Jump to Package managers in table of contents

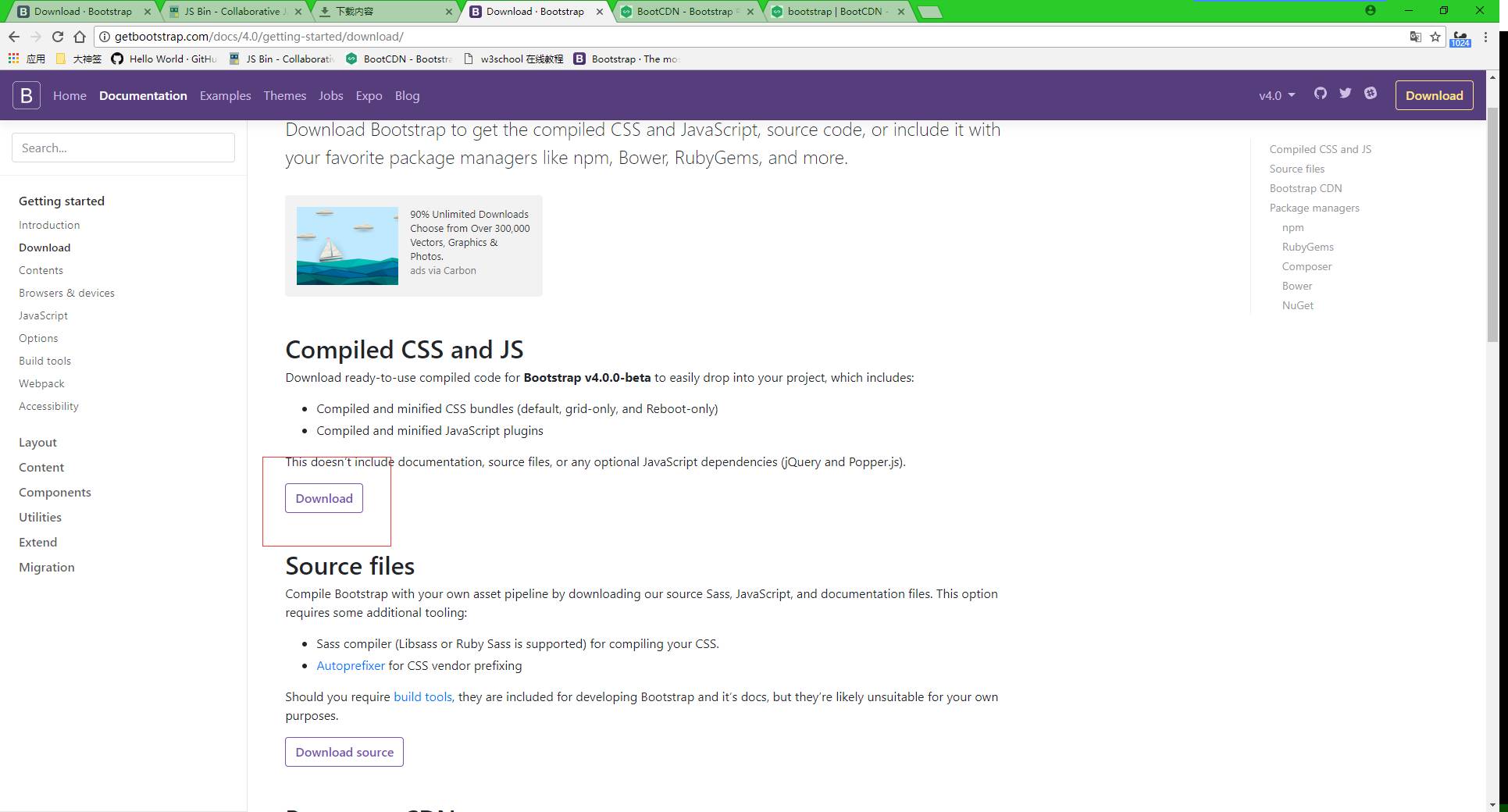1314,208
